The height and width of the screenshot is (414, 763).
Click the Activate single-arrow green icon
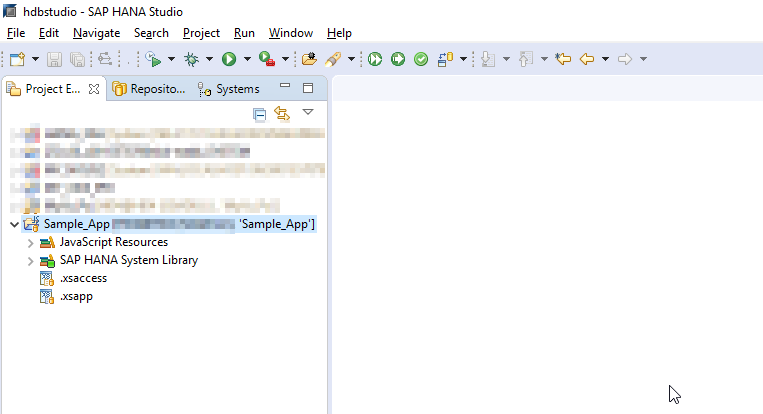tap(398, 59)
